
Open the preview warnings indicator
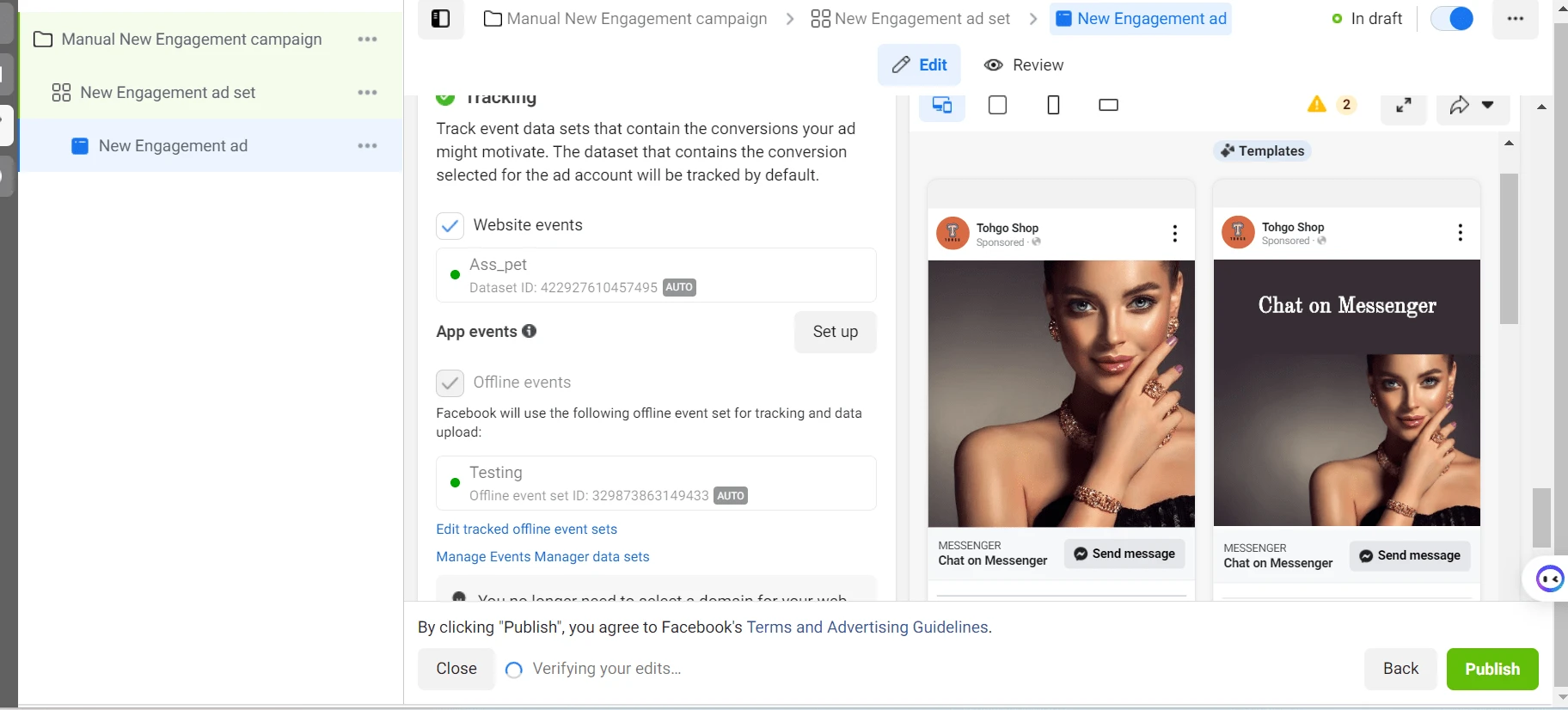[x=1332, y=105]
